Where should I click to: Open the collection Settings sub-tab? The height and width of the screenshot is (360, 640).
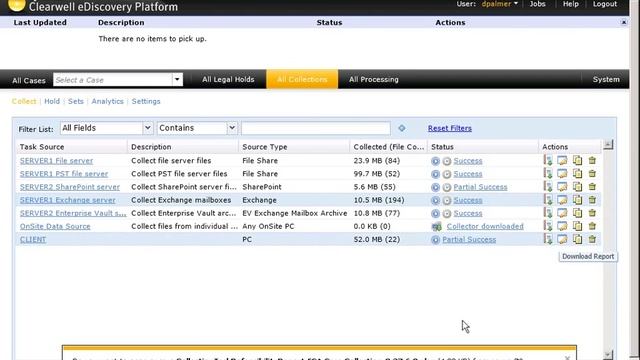coord(146,101)
